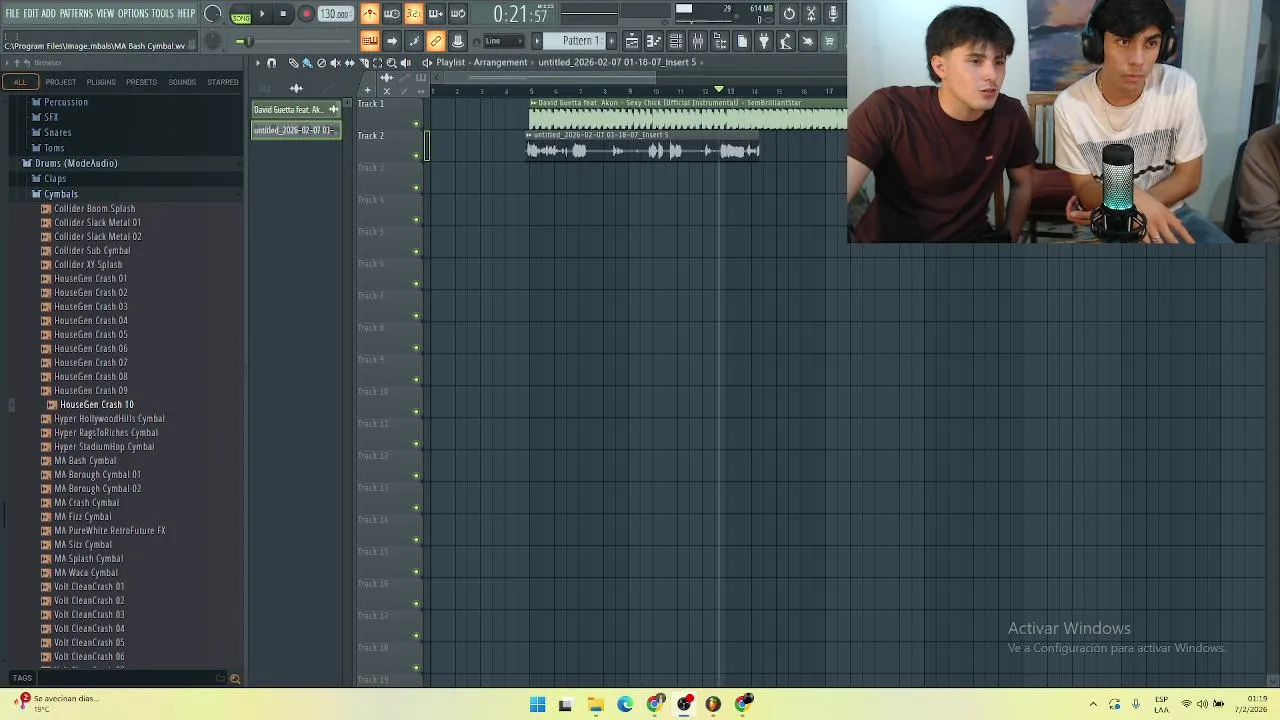Toggle the metronome icon
The width and height of the screenshot is (1280, 720).
[370, 14]
